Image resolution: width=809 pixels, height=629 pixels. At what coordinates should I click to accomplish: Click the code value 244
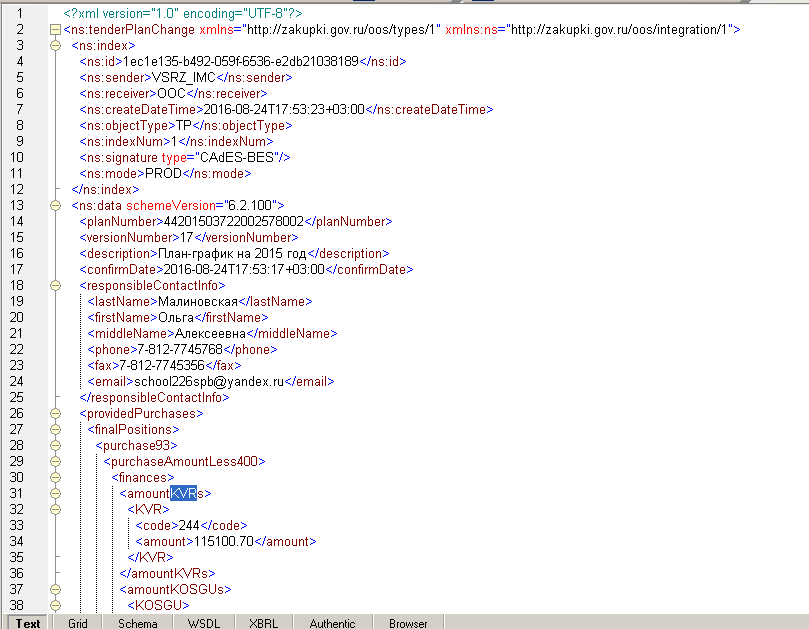[189, 525]
